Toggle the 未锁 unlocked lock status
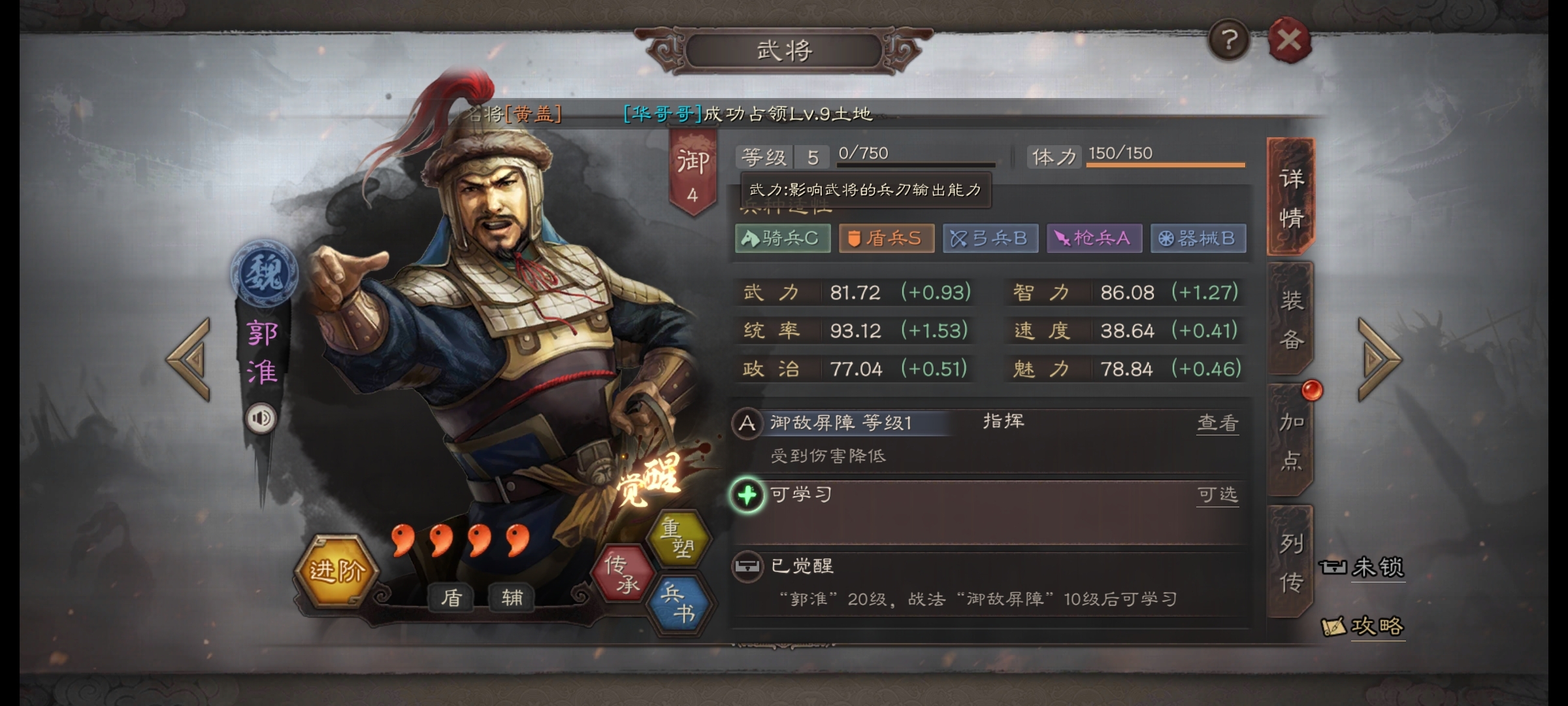1568x706 pixels. tap(1362, 567)
